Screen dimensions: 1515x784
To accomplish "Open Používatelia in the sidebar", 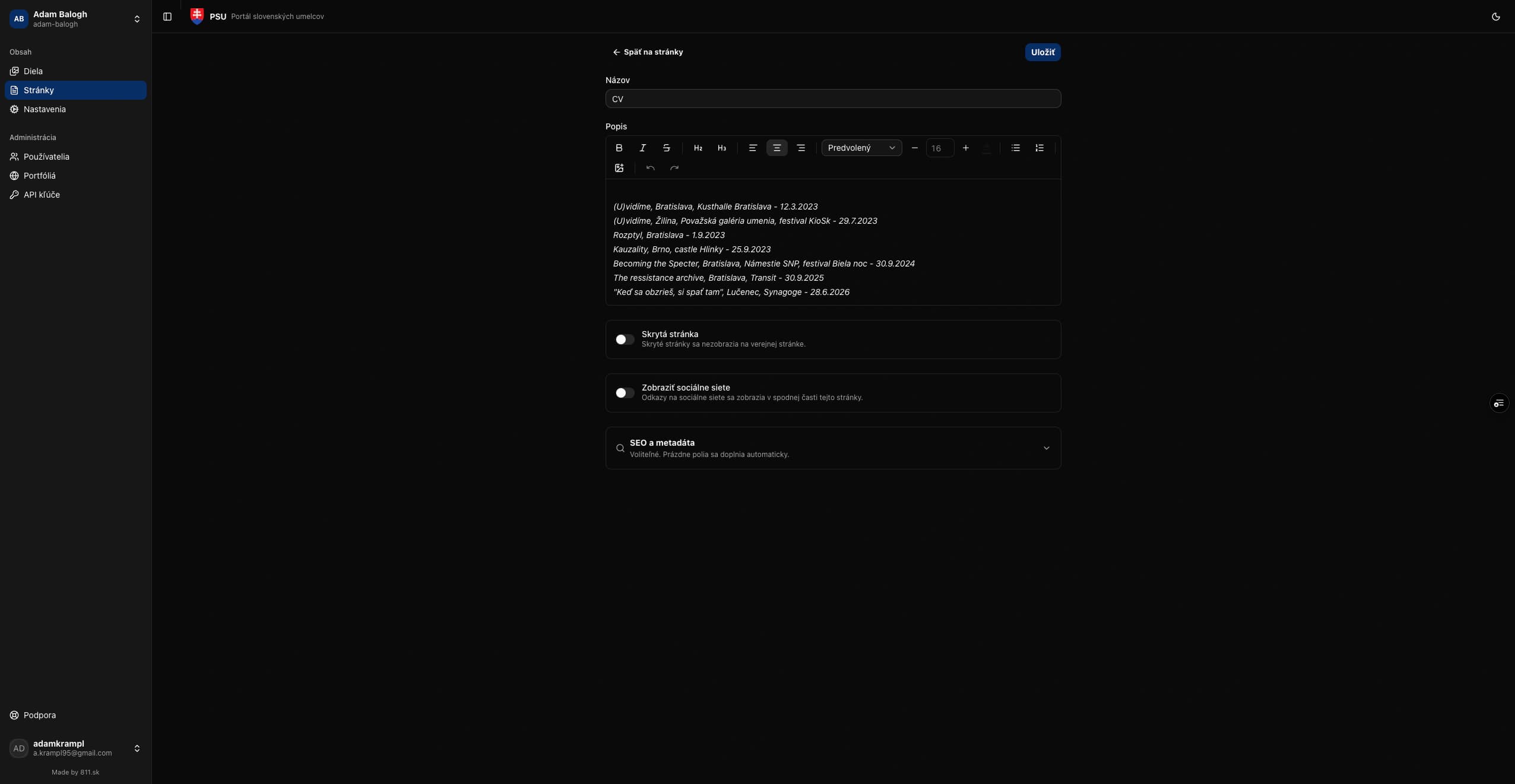I will [75, 157].
